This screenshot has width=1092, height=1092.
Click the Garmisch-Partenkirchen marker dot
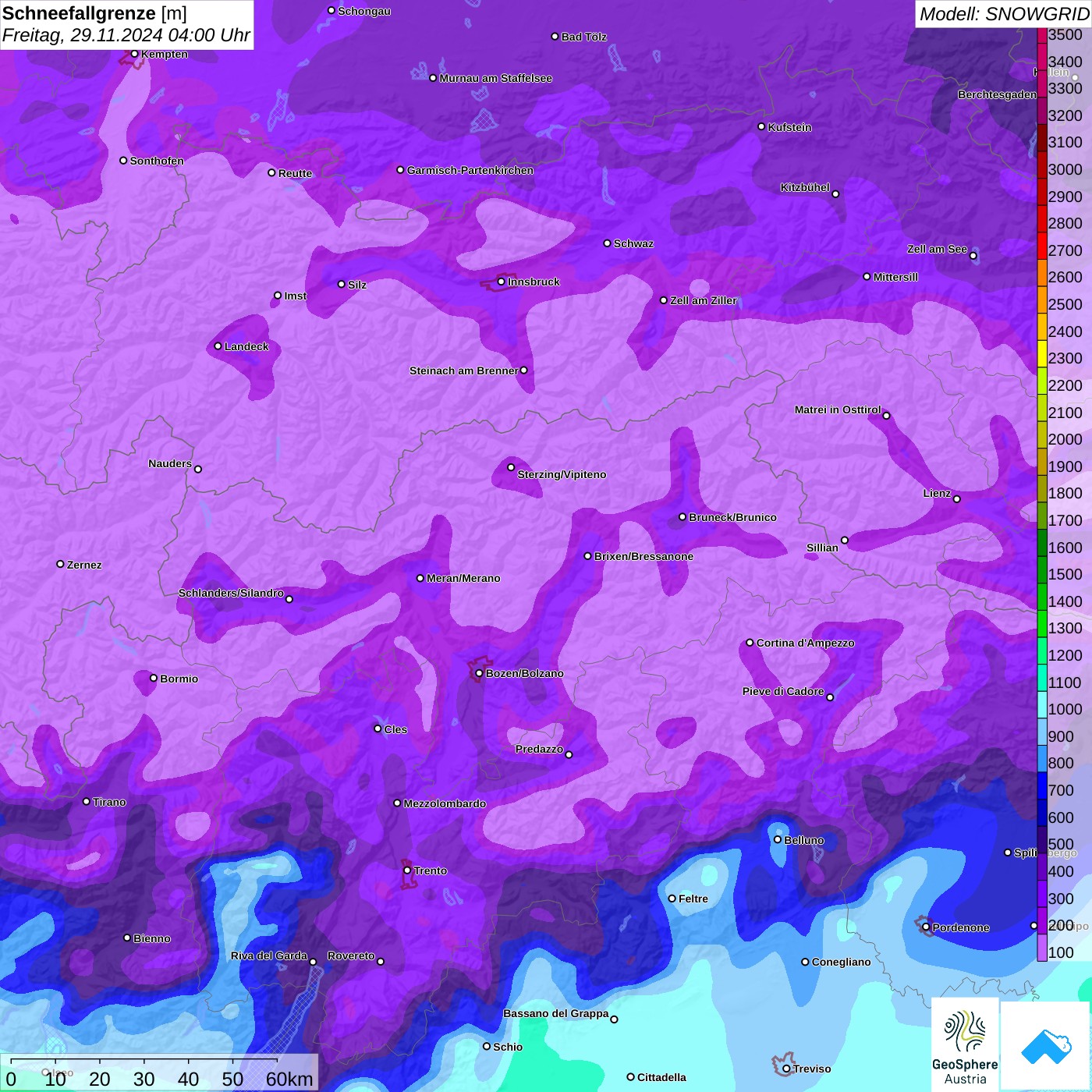(x=400, y=170)
